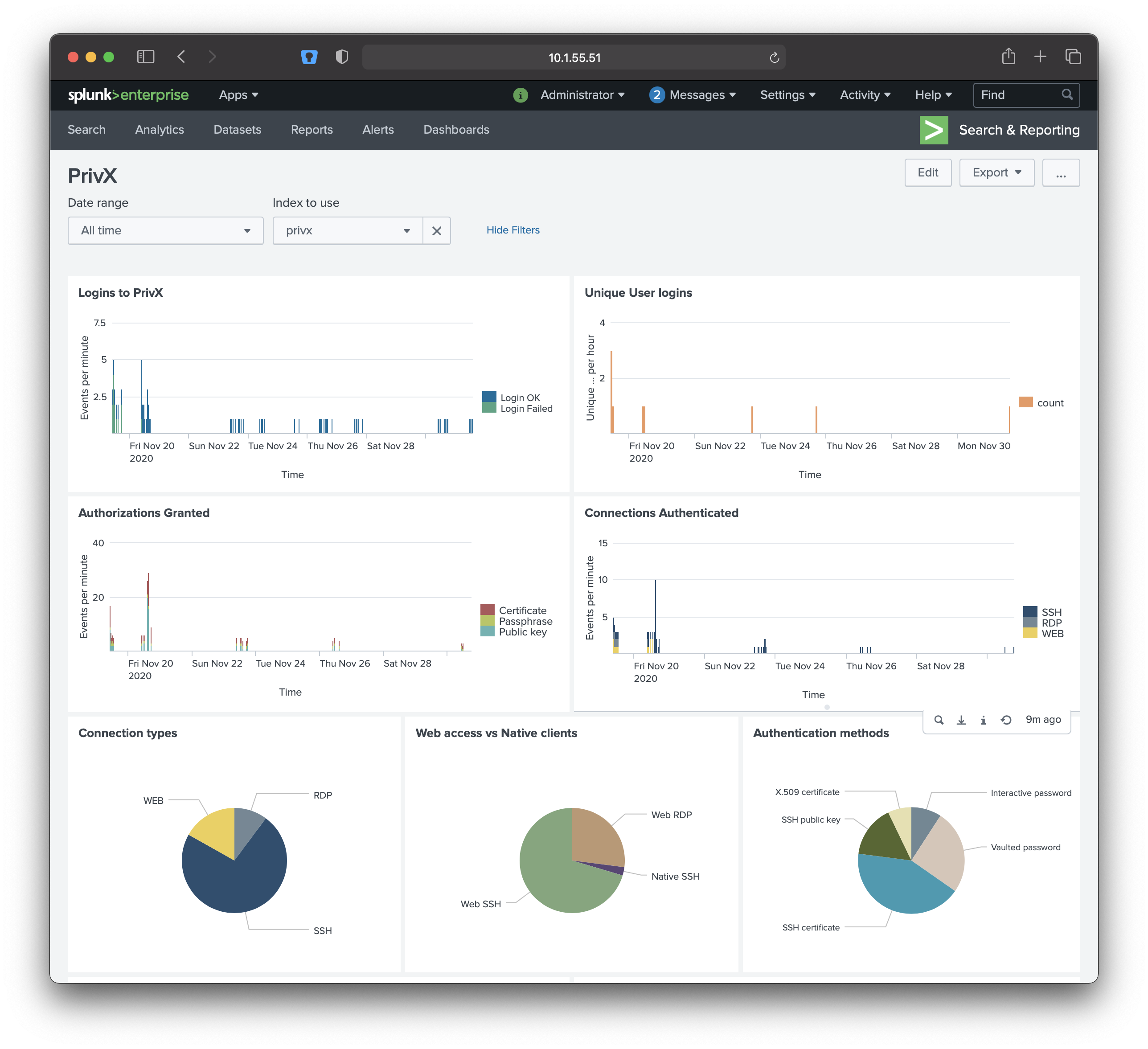The height and width of the screenshot is (1049, 1148).
Task: Open the Messages dropdown
Action: tap(702, 95)
